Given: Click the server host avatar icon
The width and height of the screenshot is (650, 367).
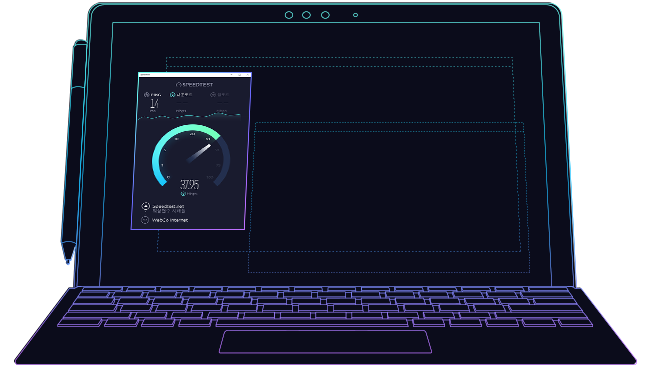Looking at the screenshot, I should coord(146,206).
